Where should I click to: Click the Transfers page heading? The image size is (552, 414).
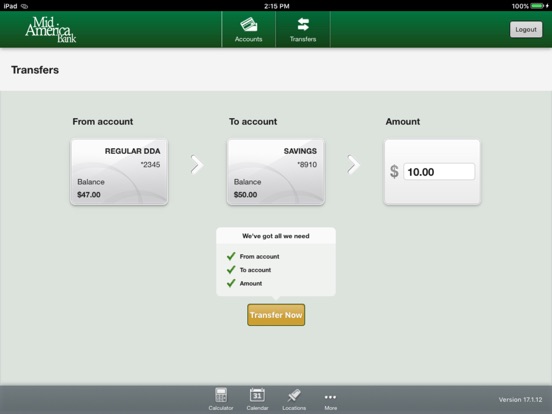tap(35, 70)
